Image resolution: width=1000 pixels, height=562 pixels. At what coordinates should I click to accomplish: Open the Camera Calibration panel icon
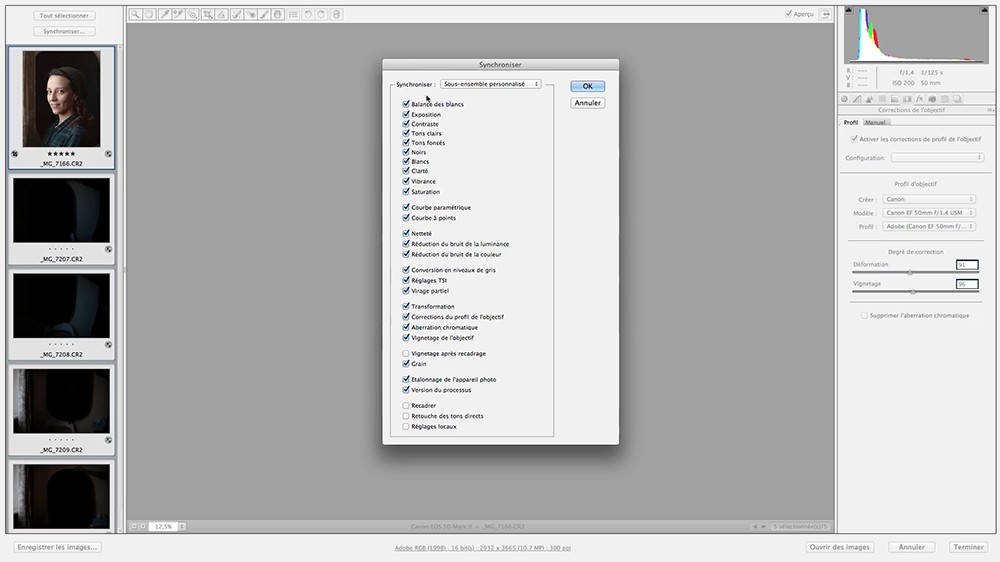point(932,99)
